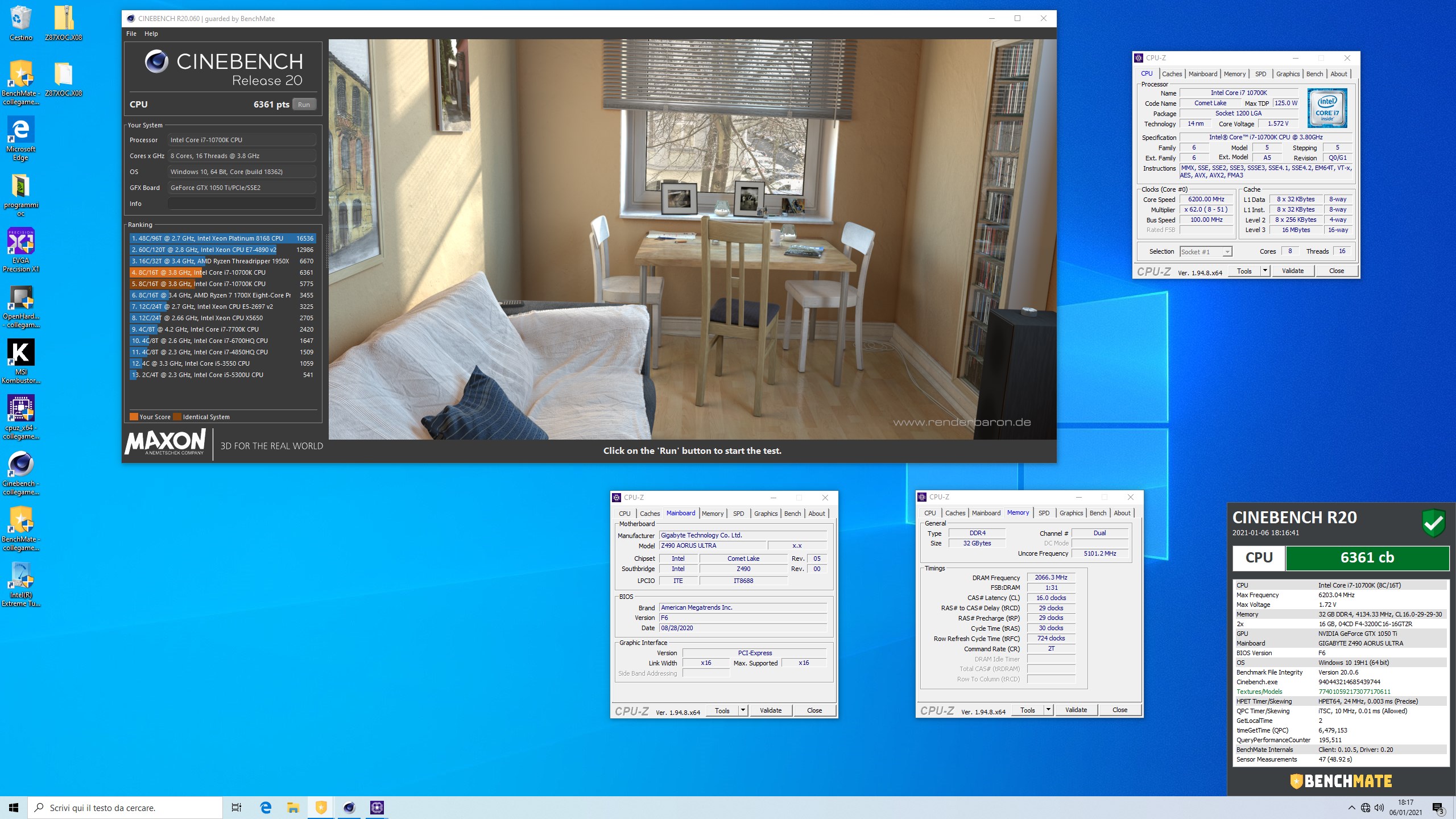Open the Cinebench Help menu

(151, 34)
